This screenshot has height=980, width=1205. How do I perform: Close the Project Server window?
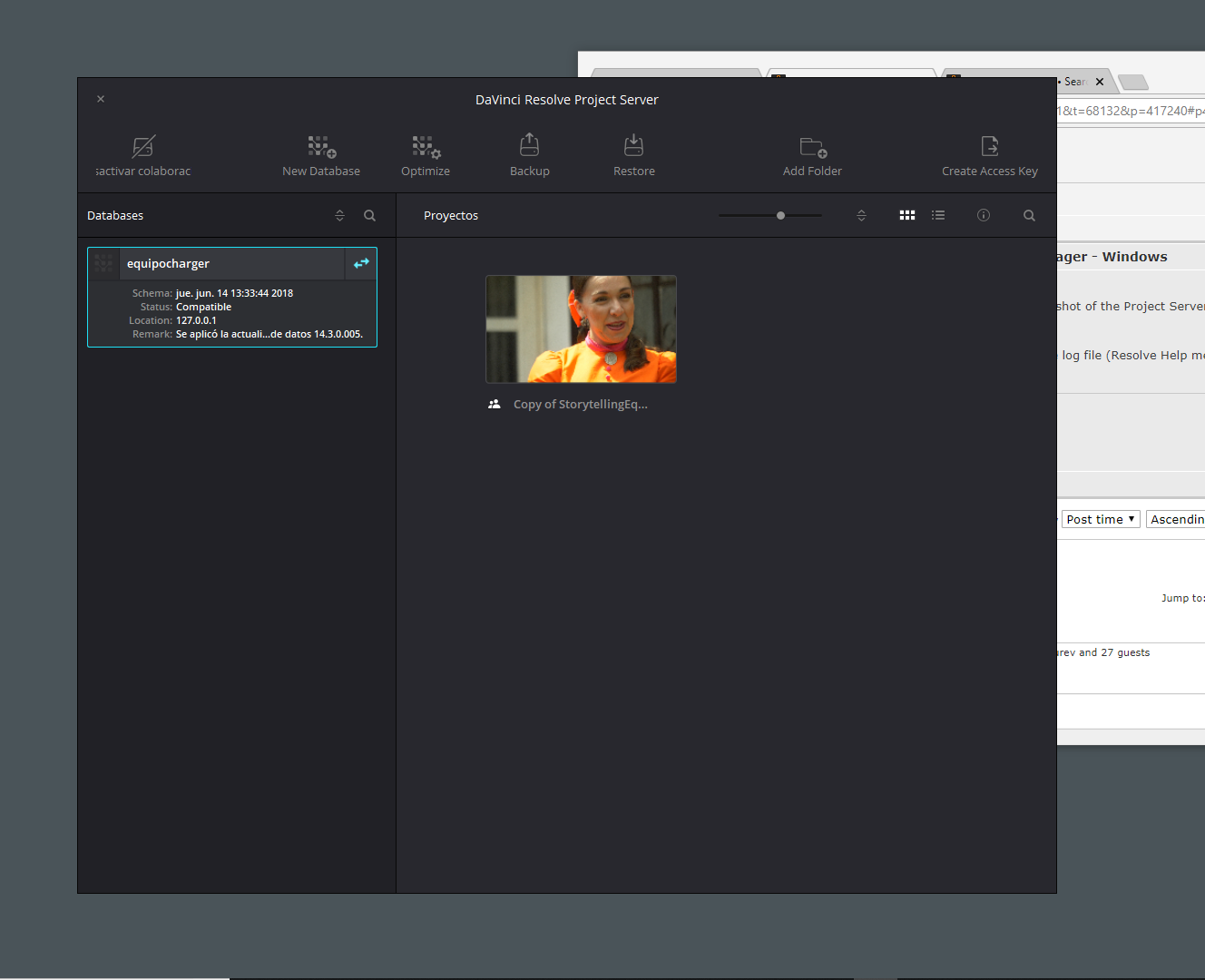click(x=101, y=99)
